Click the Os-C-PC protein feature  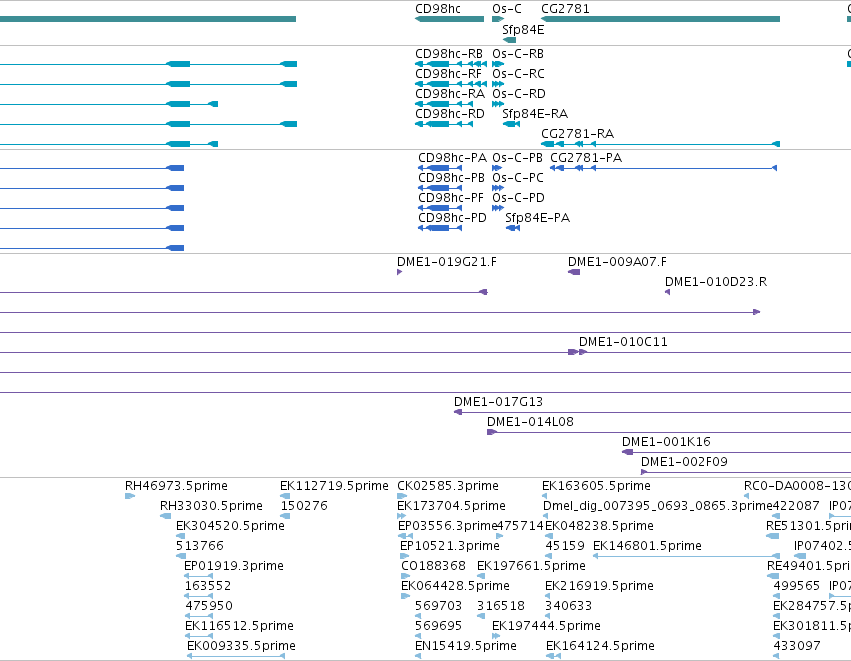[498, 188]
